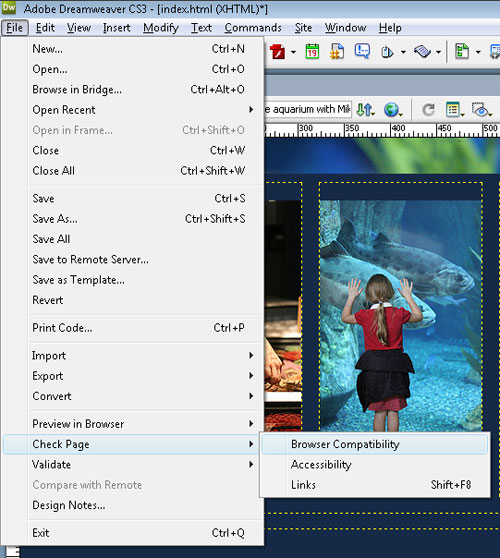Open the Insert menu
This screenshot has width=500, height=558.
pos(117,28)
